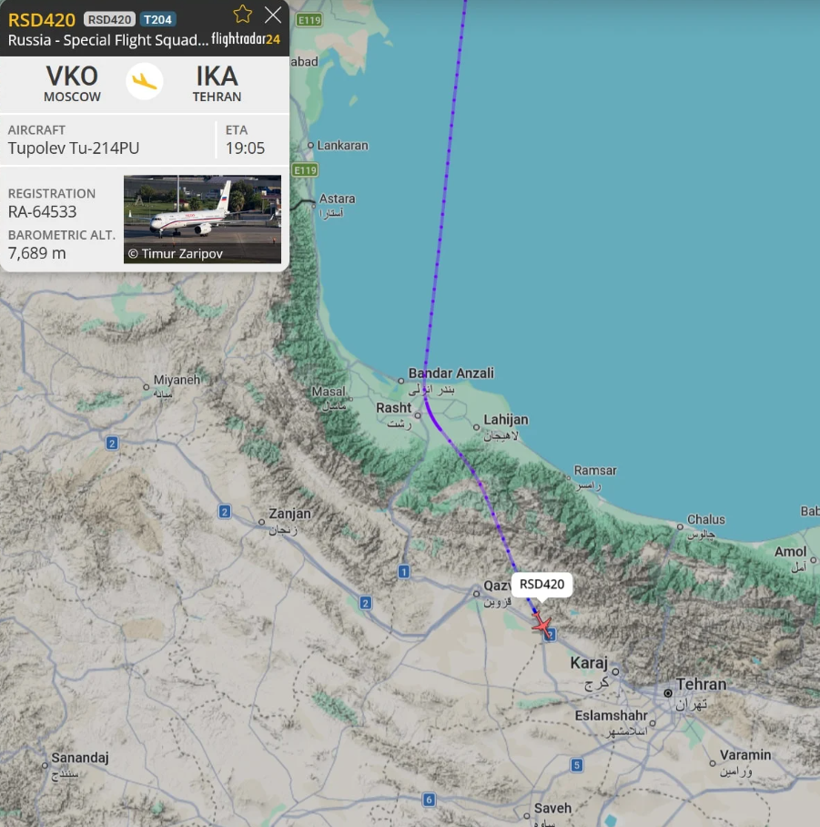Click the flightradar24 logo
This screenshot has height=827, width=820.
[246, 39]
